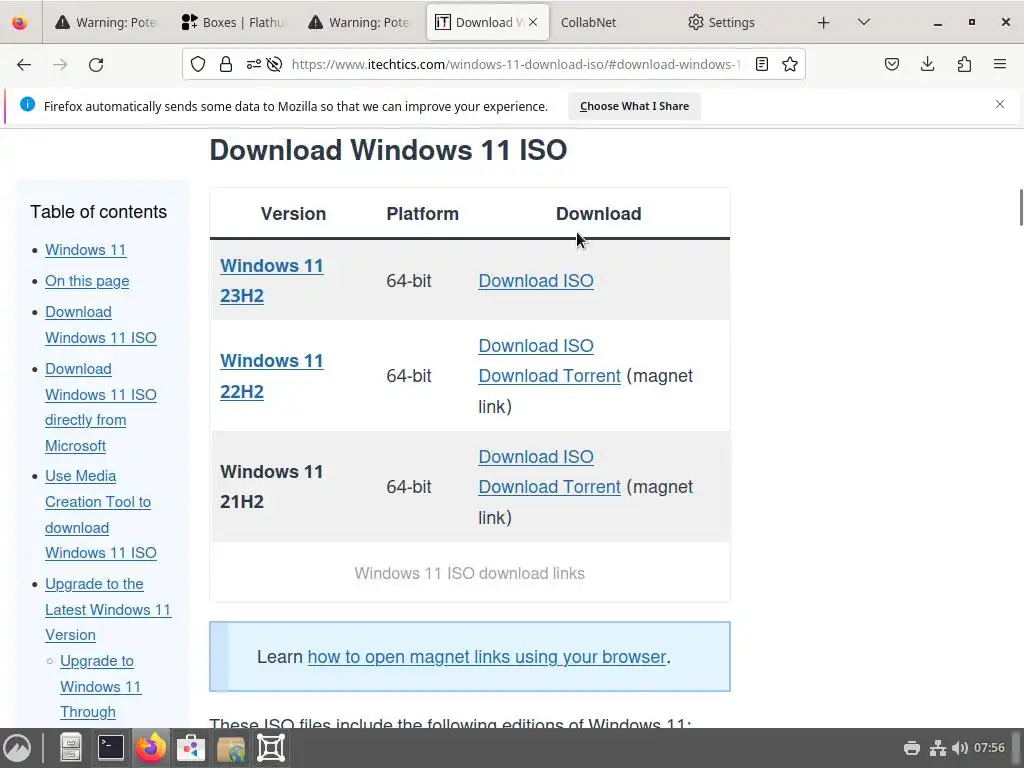Click the URL address bar field
This screenshot has height=768, width=1024.
click(516, 64)
